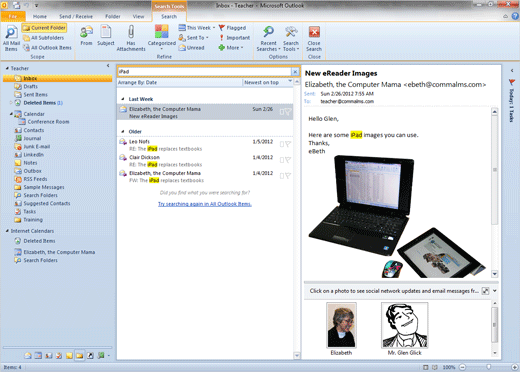
Task: Open Recent Searches magnifier icon
Action: point(268,32)
